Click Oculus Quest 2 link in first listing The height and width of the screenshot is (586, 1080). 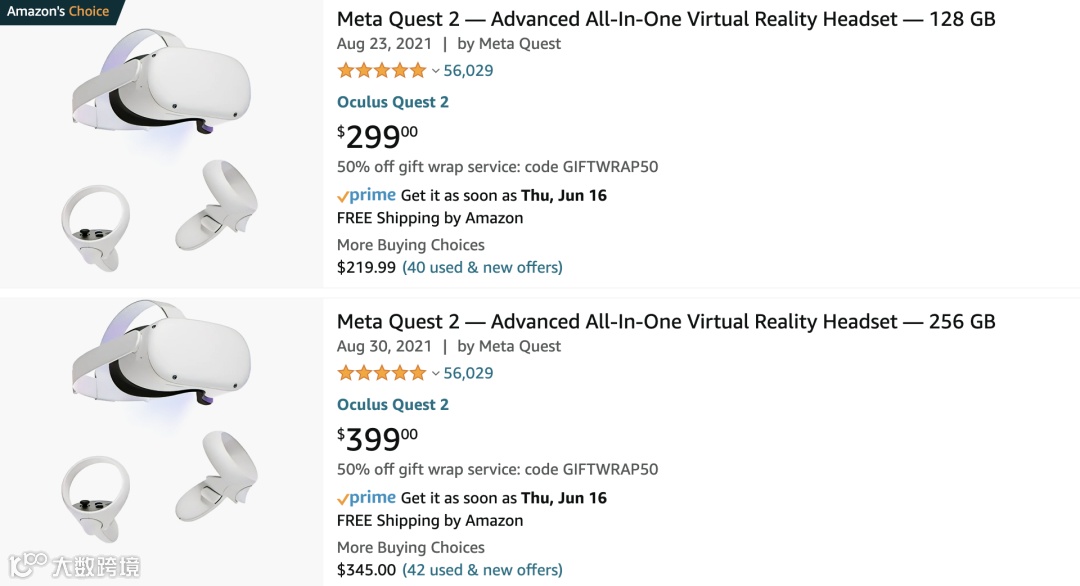pos(393,102)
